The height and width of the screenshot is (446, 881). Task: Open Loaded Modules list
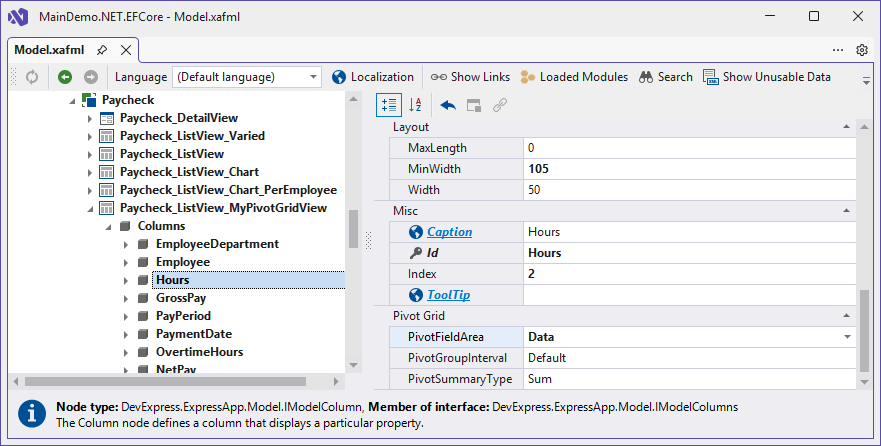point(574,77)
